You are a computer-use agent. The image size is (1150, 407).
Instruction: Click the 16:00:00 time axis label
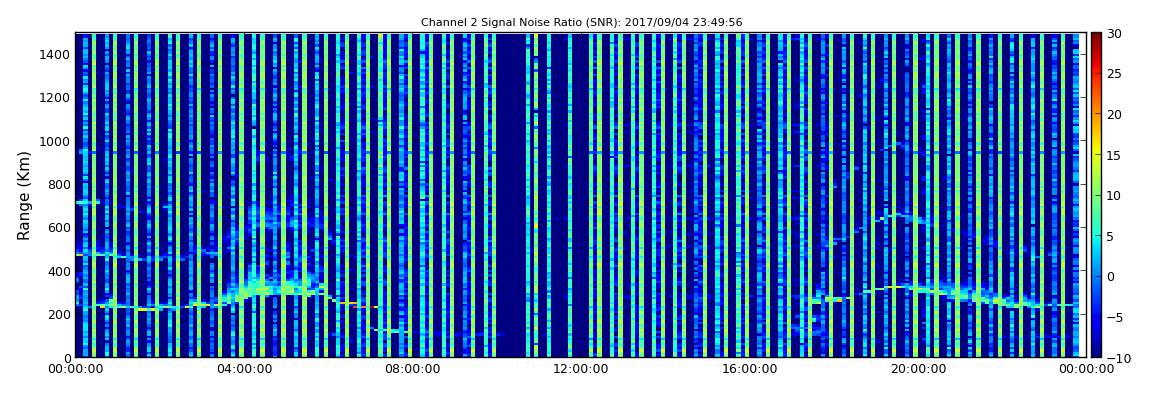pos(748,369)
